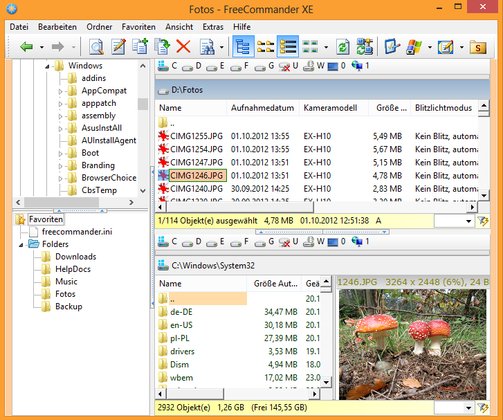Sort by Blitzlichtmodus column header
503x420 pixels.
point(444,108)
